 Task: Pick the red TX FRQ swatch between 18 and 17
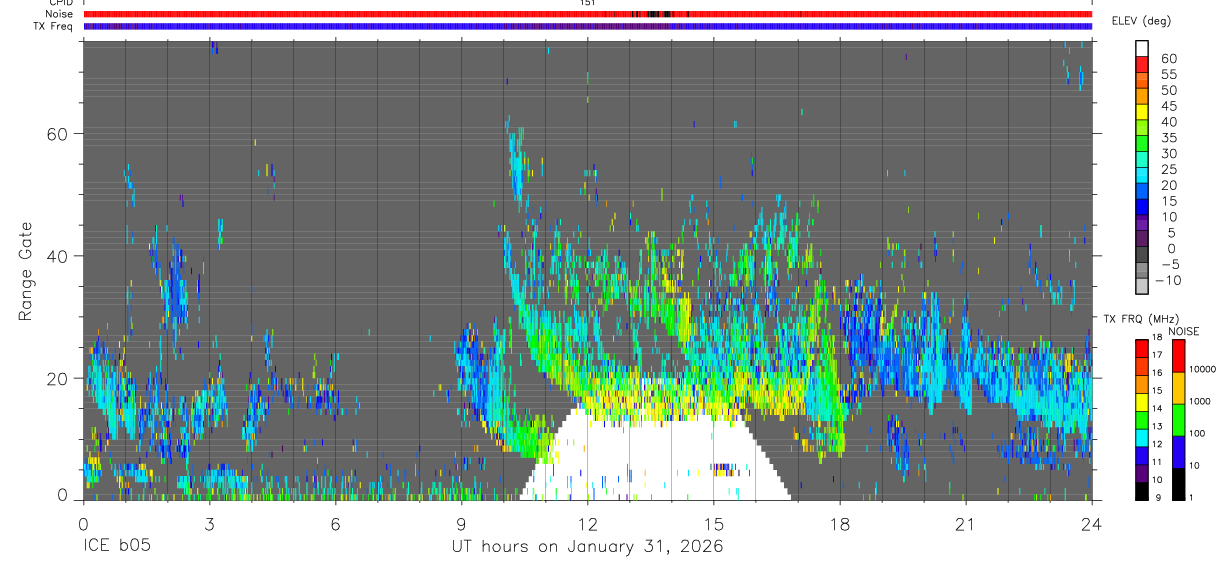tap(1142, 346)
